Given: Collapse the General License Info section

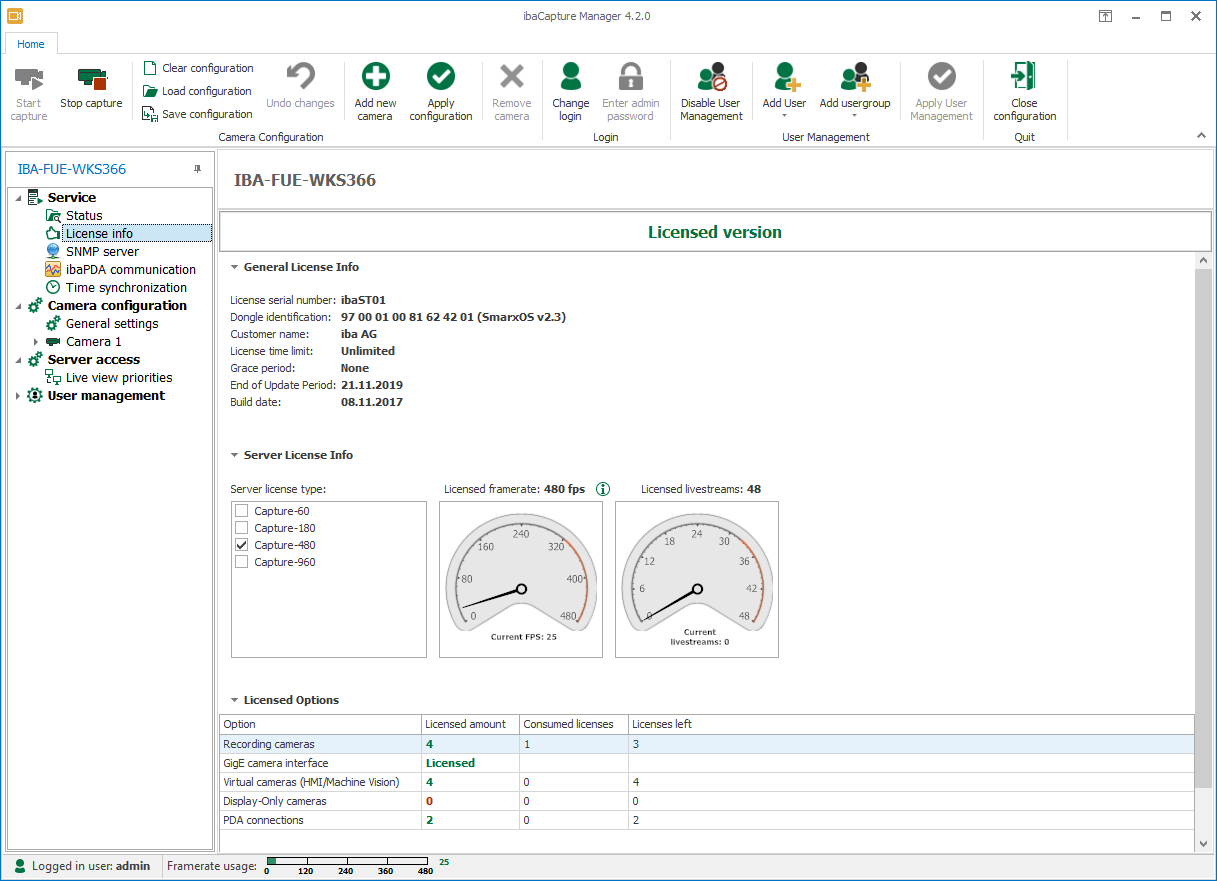Looking at the screenshot, I should pos(234,267).
